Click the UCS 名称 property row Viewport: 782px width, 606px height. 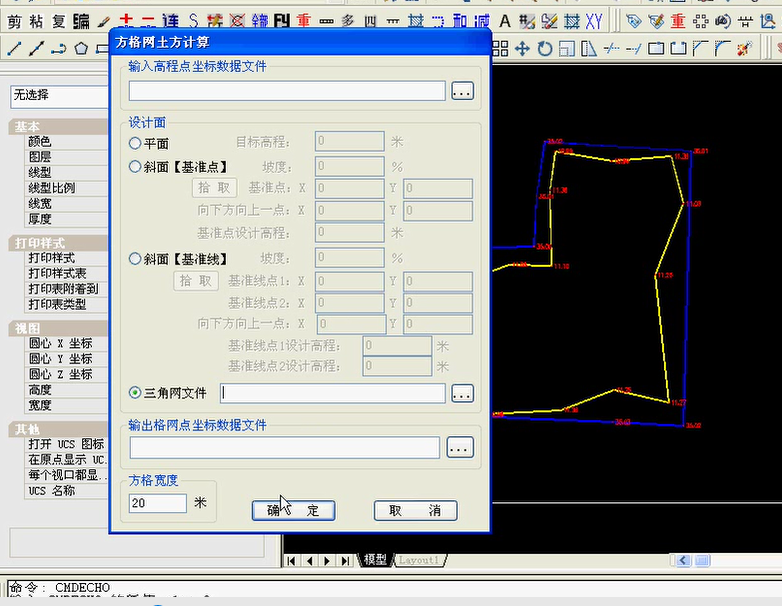tap(66, 490)
